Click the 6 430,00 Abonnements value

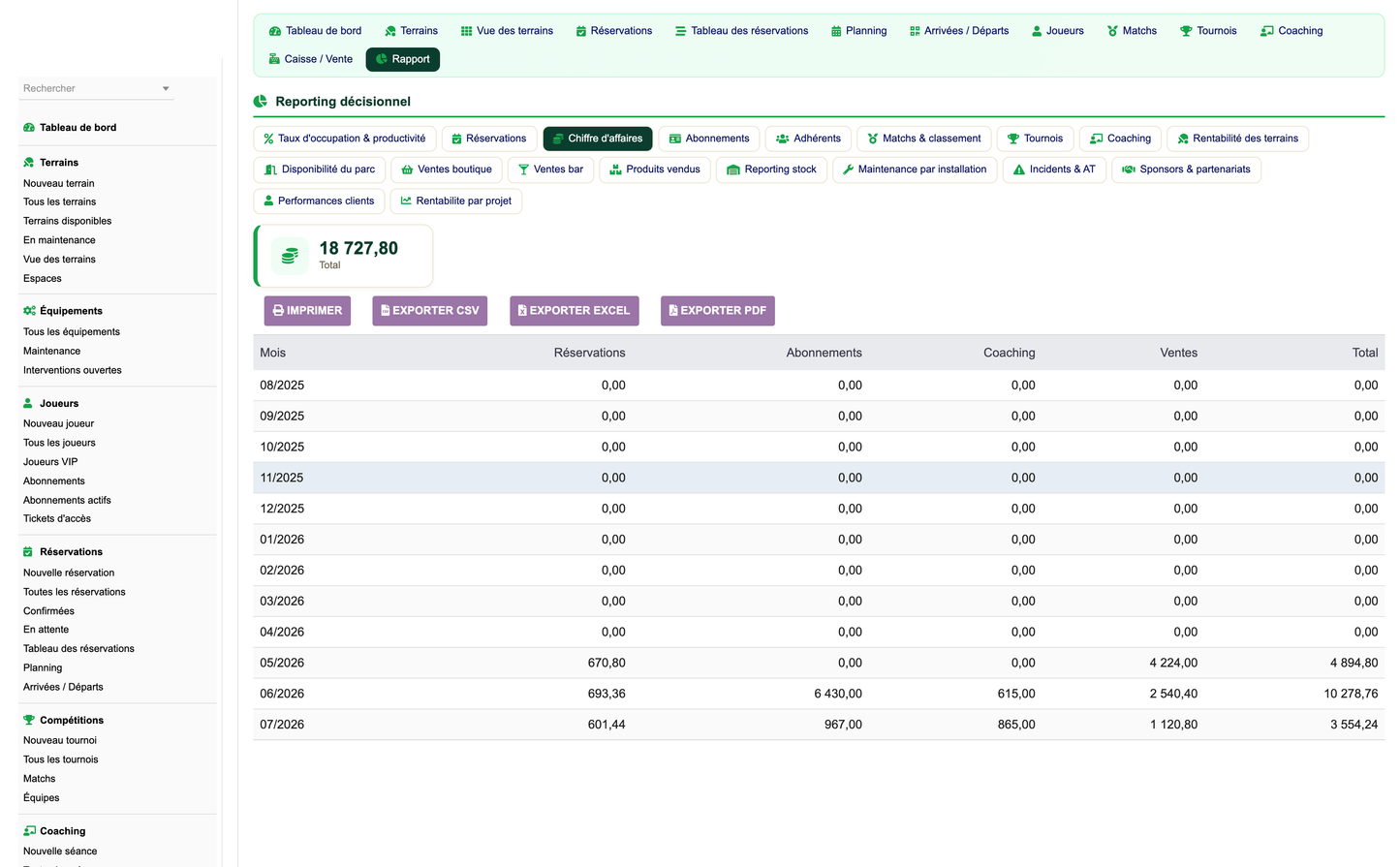(x=838, y=695)
